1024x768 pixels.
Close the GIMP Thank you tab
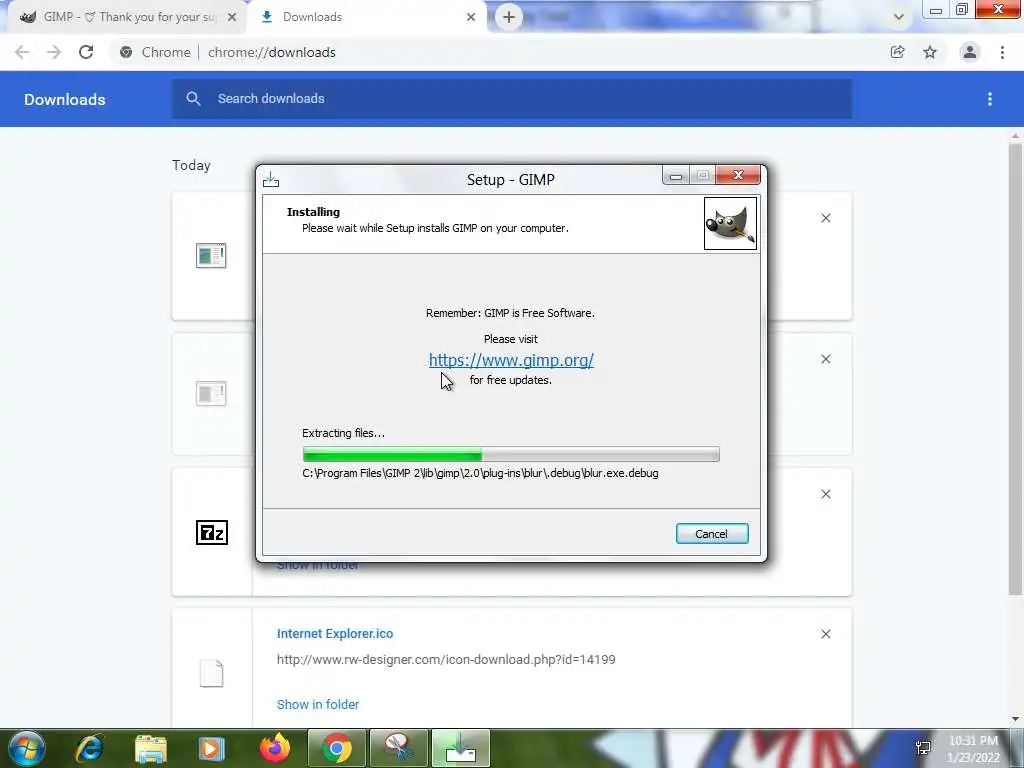pyautogui.click(x=232, y=18)
